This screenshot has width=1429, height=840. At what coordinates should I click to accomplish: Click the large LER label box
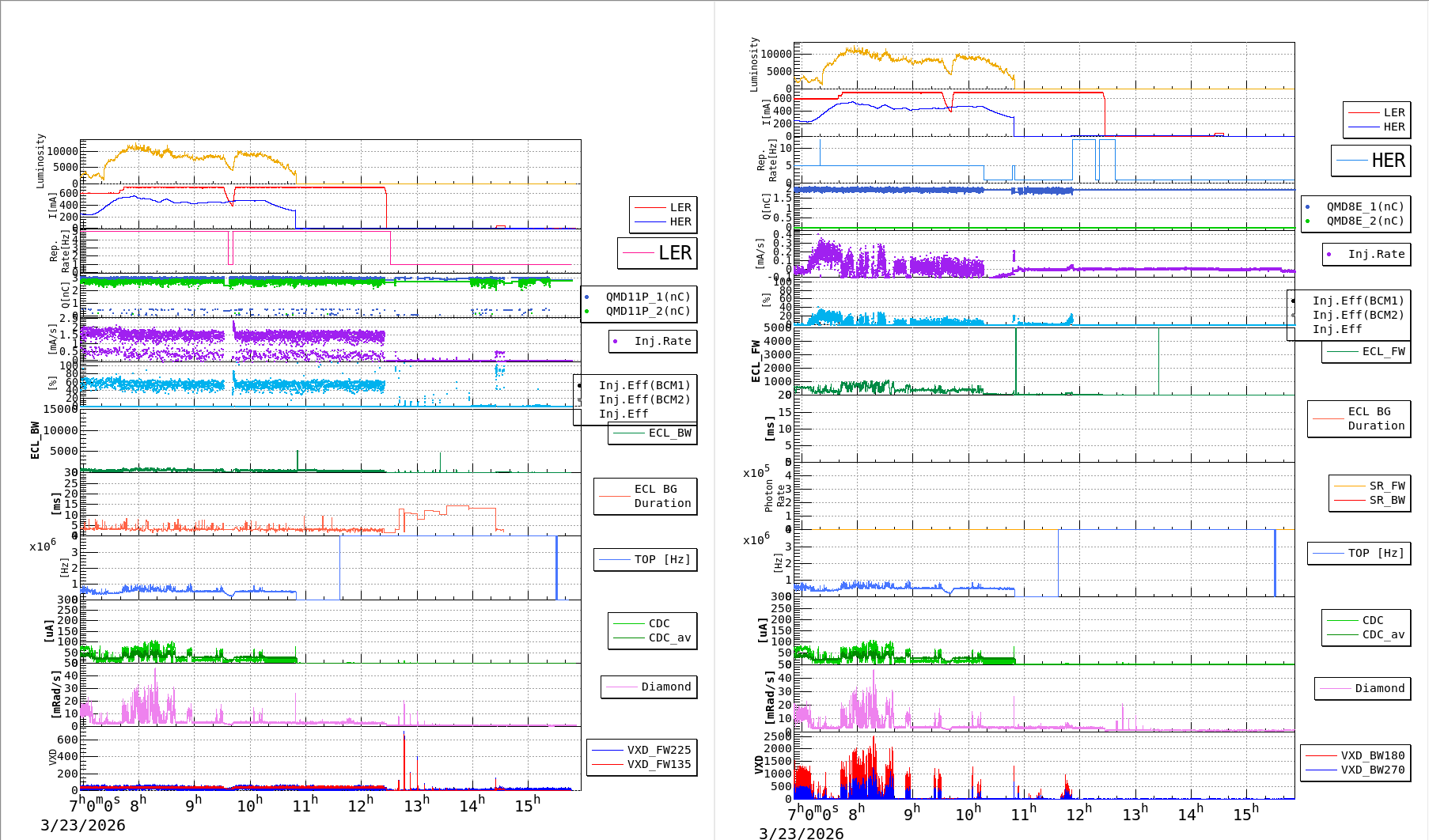[x=658, y=253]
